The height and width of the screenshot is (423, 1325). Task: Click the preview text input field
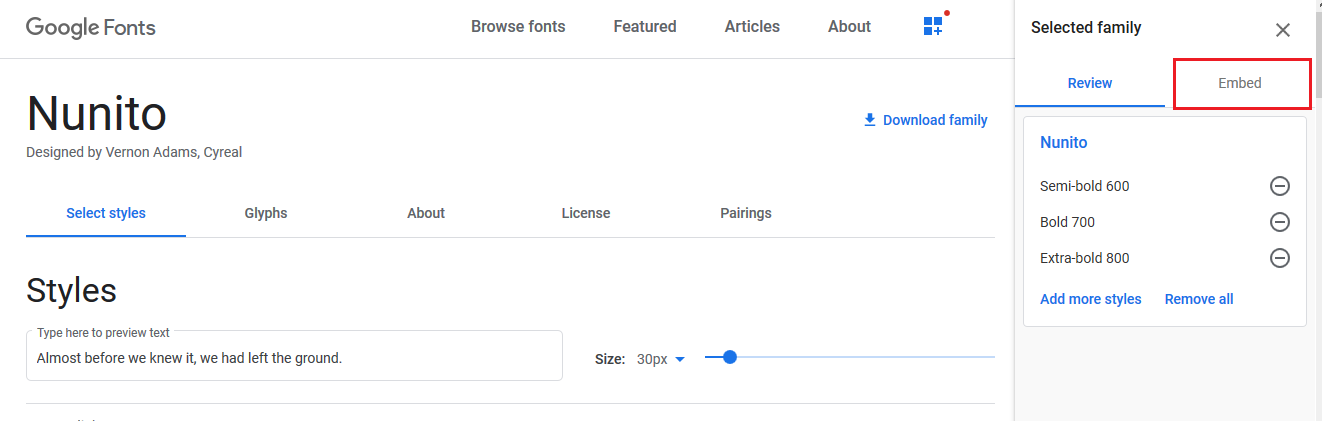click(294, 356)
